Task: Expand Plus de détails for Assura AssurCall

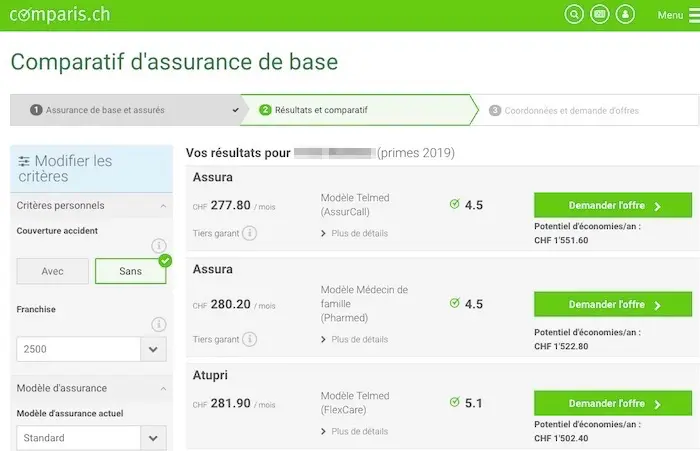Action: pos(354,233)
